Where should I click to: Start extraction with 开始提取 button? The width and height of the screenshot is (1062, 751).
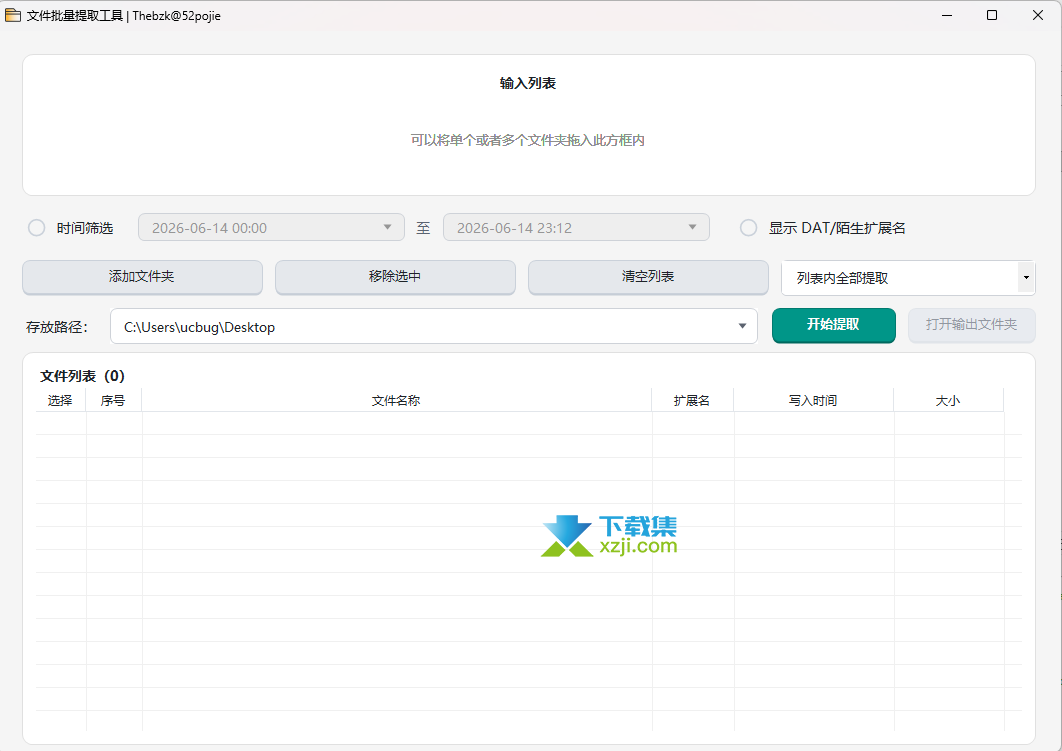click(x=833, y=325)
